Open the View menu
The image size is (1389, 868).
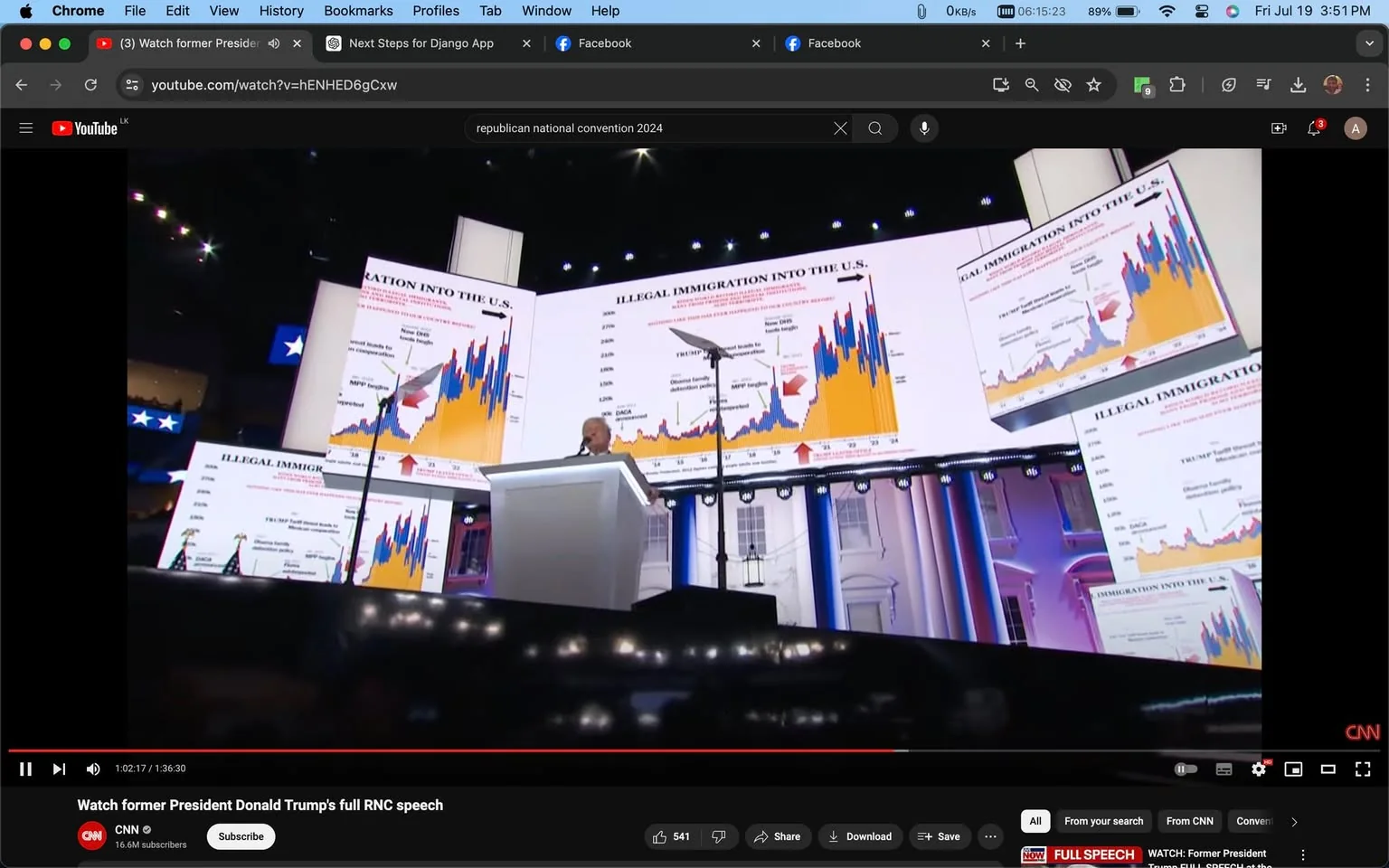[x=224, y=11]
